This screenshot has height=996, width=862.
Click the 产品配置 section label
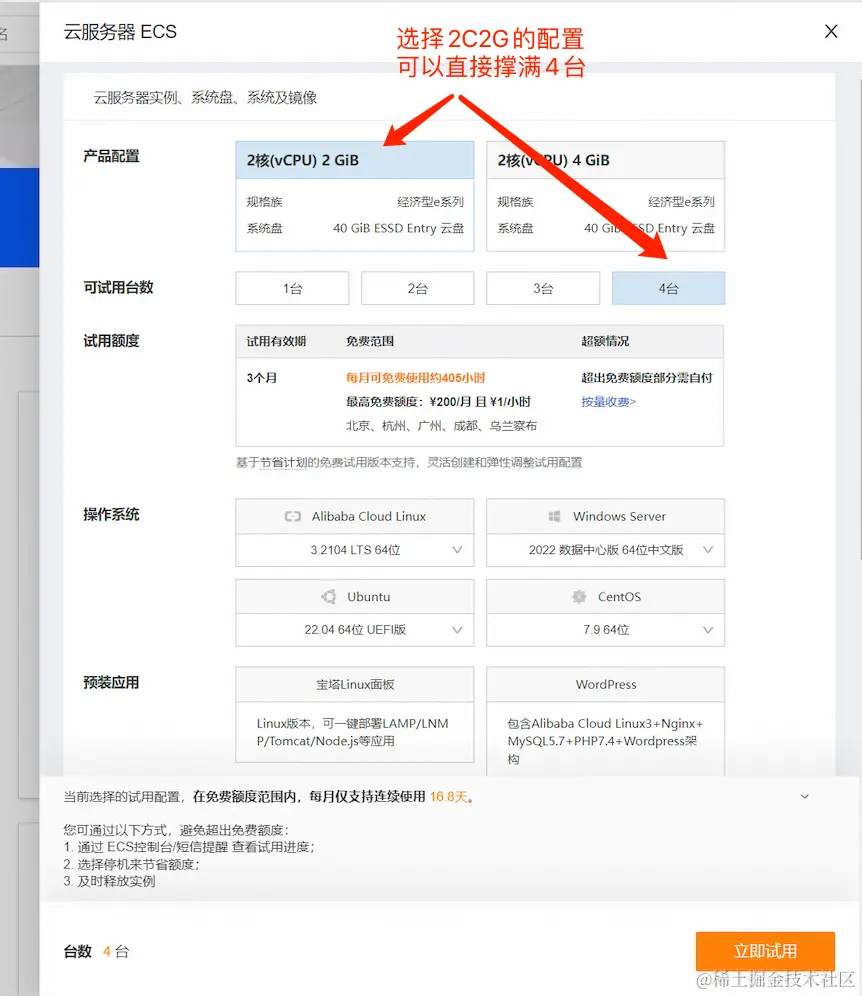point(111,156)
